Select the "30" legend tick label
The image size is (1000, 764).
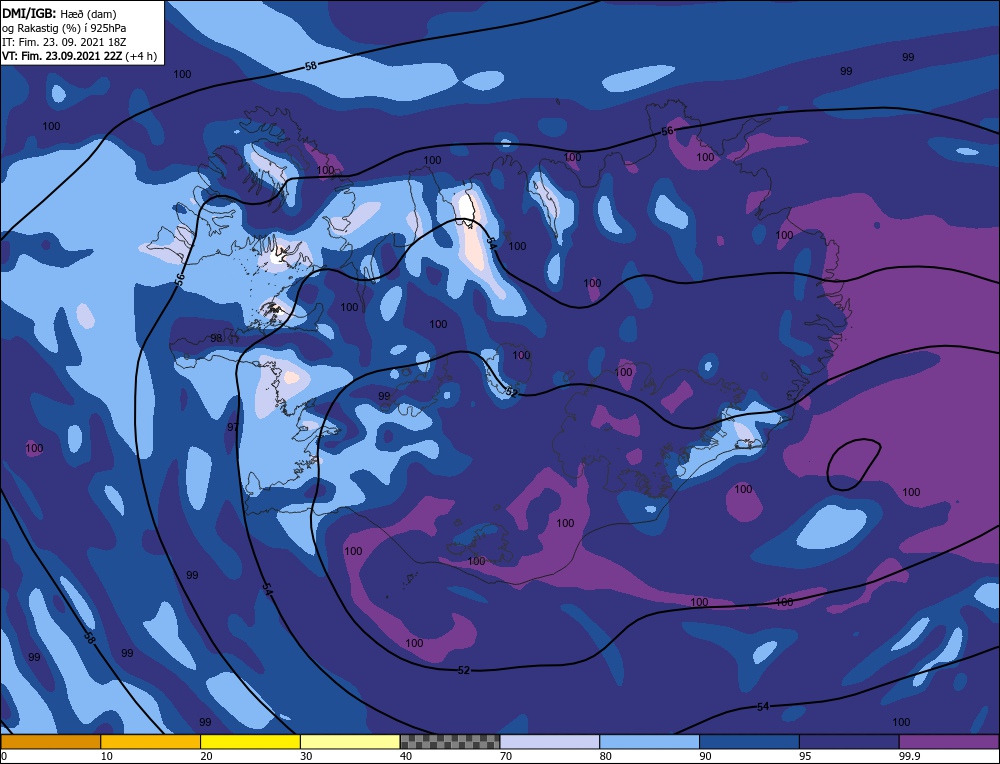[x=306, y=756]
